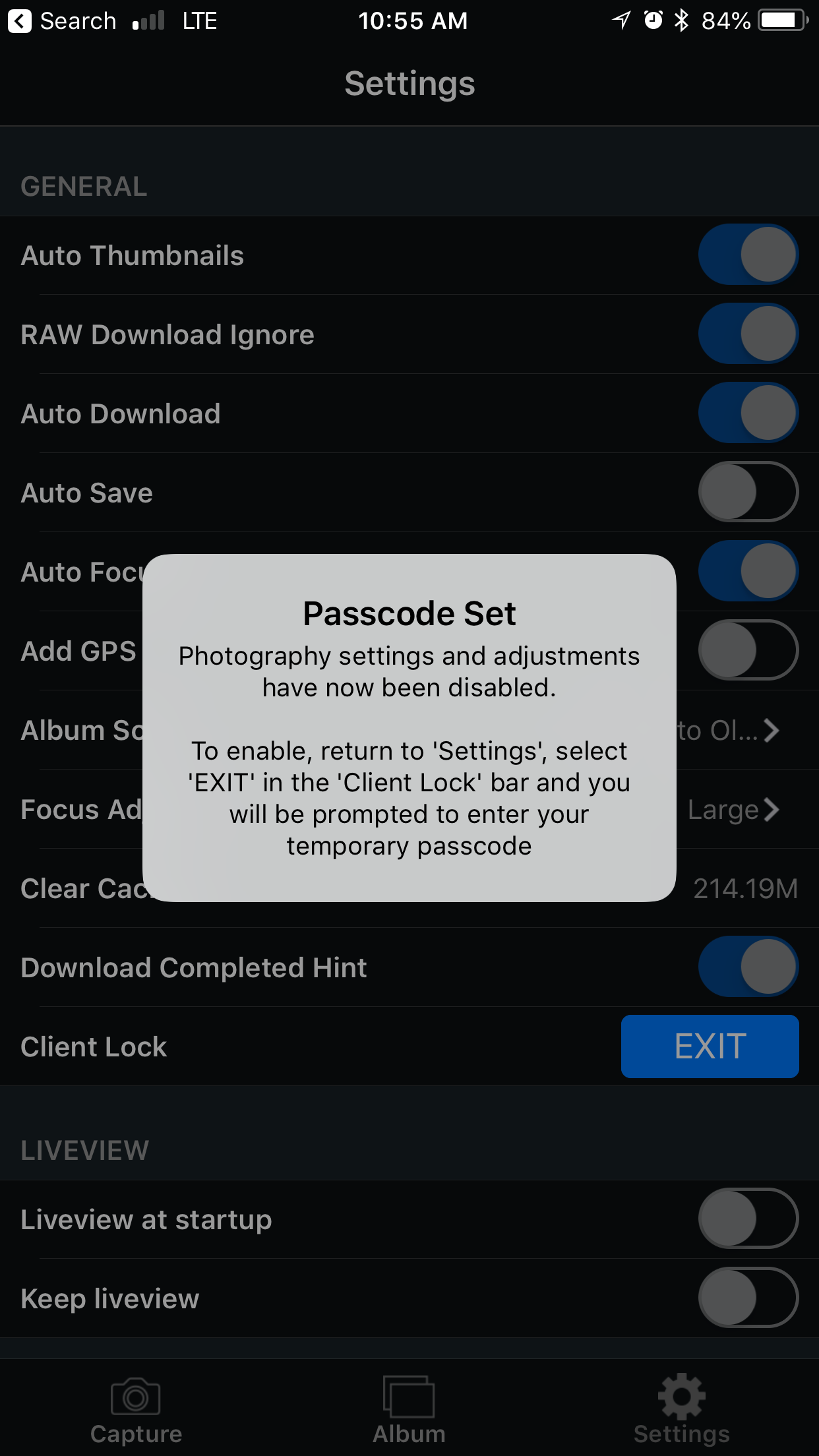Toggle Liveview at startup on
The width and height of the screenshot is (819, 1456).
coord(748,1219)
